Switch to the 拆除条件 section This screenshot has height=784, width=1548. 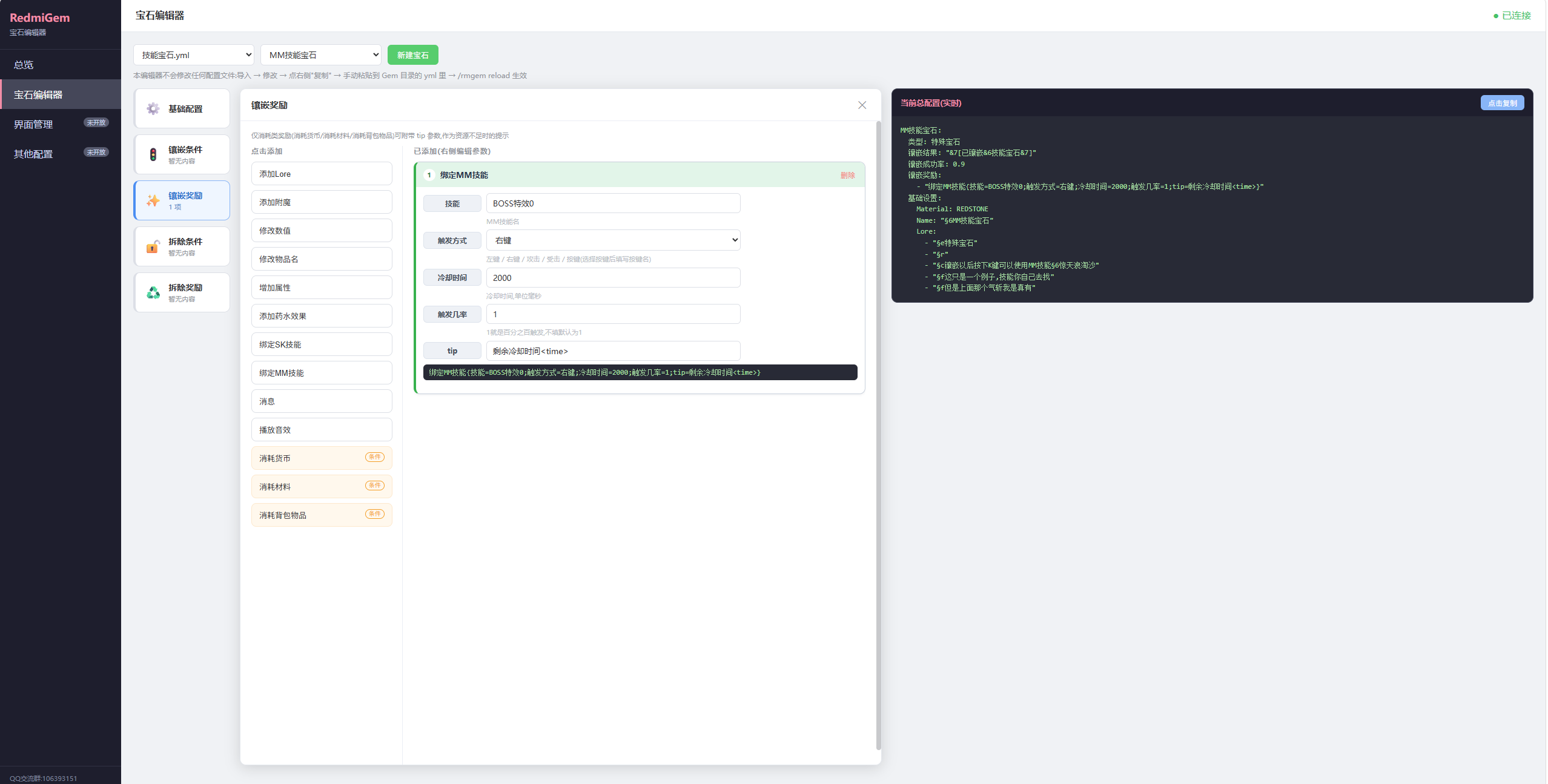[182, 246]
